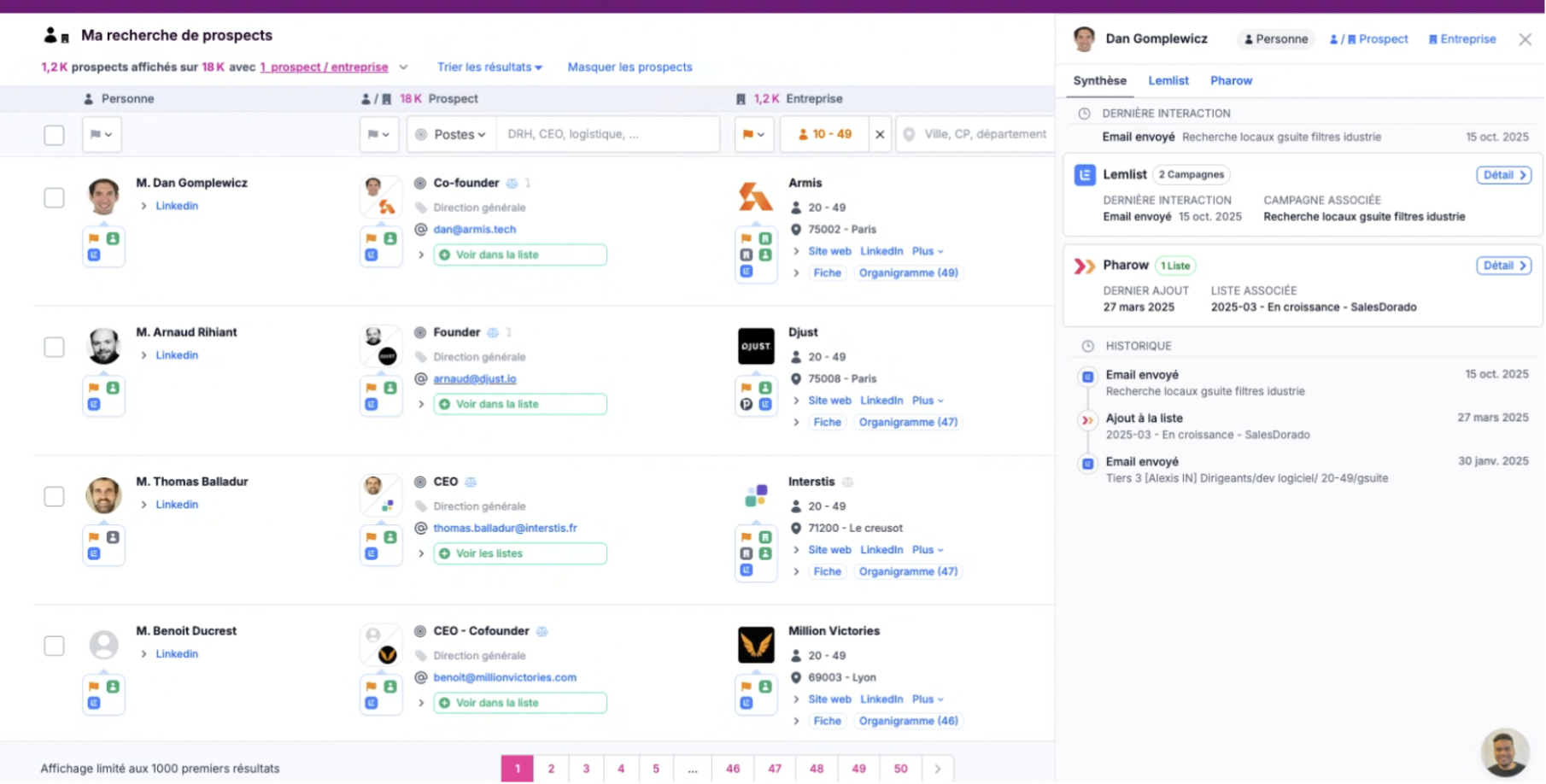Viewport: 1546px width, 784px height.
Task: Click Masquer les prospects link
Action: coord(630,67)
